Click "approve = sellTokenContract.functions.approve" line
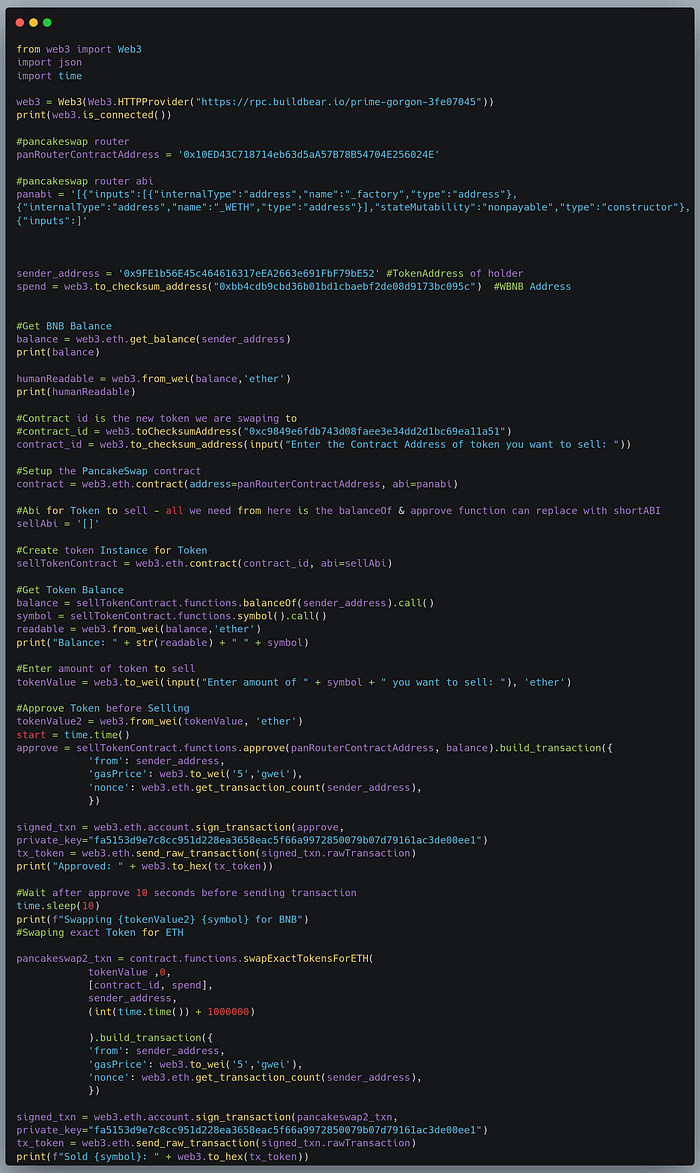 315,748
